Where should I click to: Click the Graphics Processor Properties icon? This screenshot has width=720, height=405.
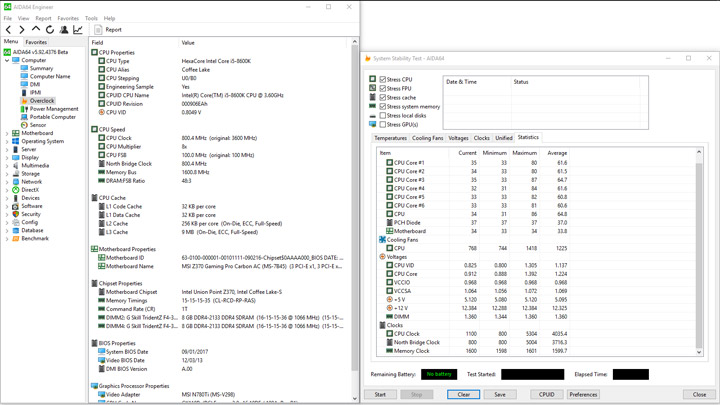click(94, 386)
